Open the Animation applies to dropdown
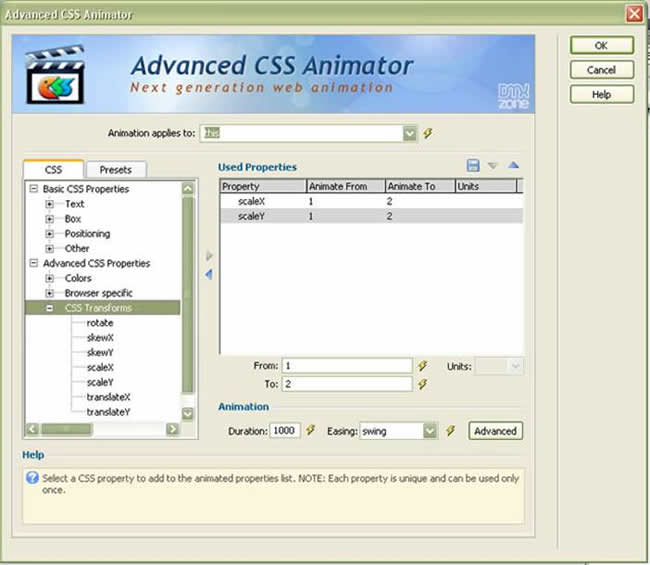The height and width of the screenshot is (565, 650). pos(410,133)
